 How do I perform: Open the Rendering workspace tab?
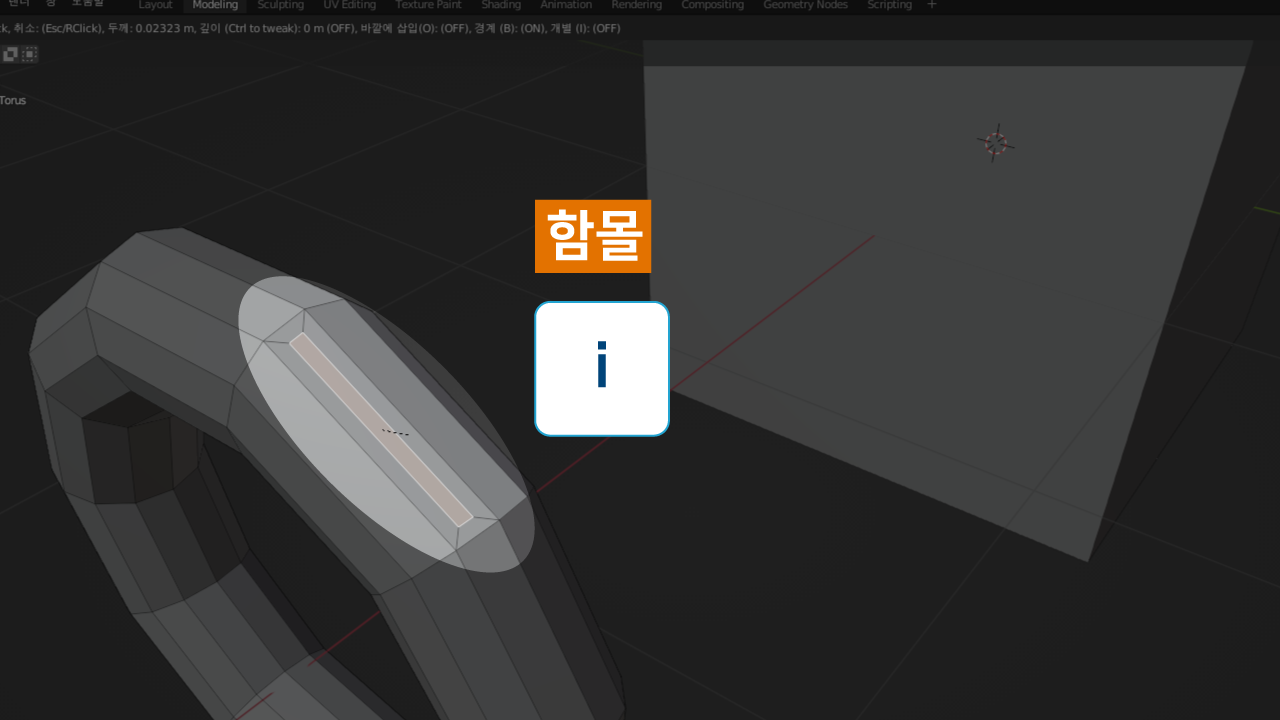coord(636,5)
